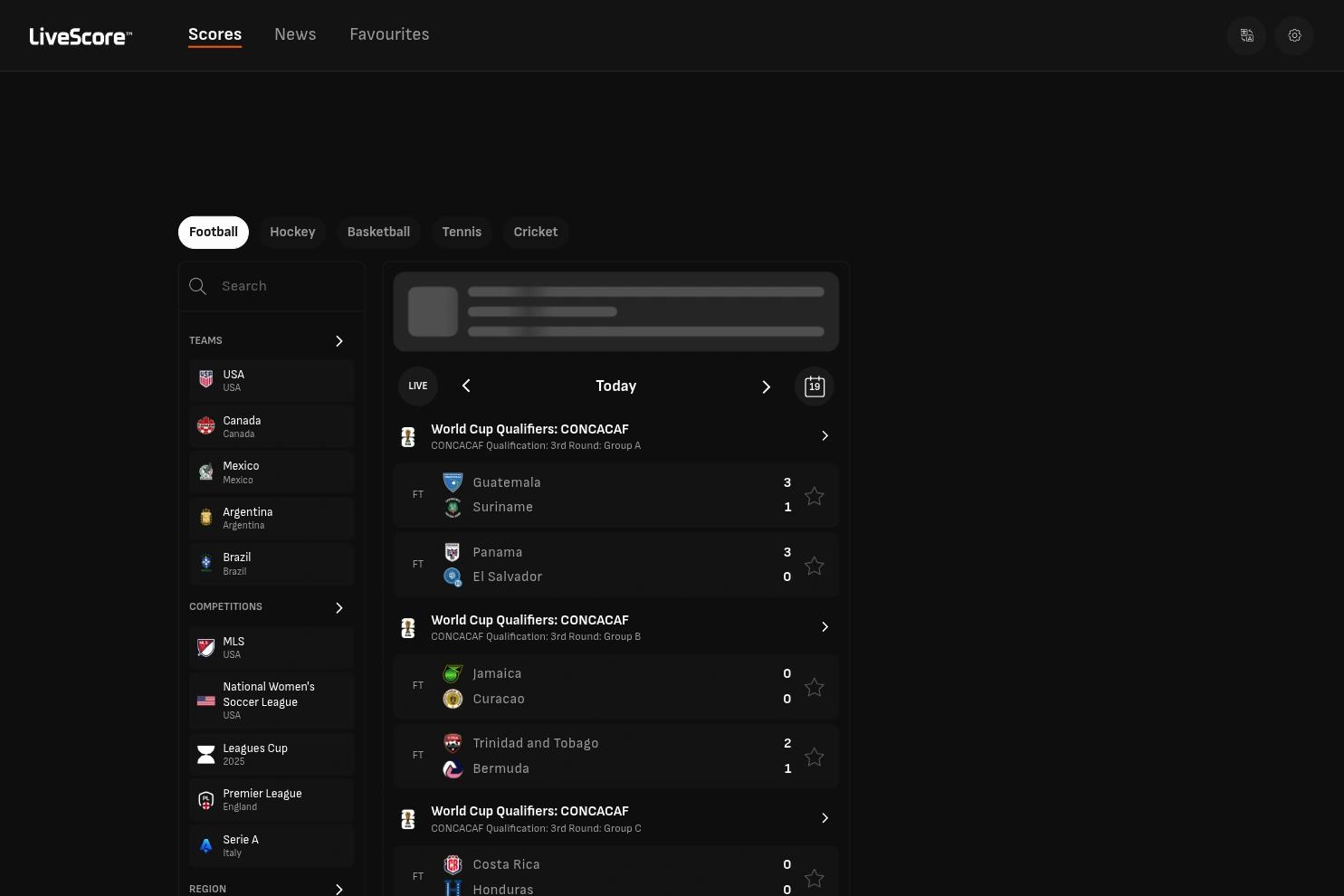Click the Bermuda team badge
This screenshot has width=1344, height=896.
coord(453,768)
